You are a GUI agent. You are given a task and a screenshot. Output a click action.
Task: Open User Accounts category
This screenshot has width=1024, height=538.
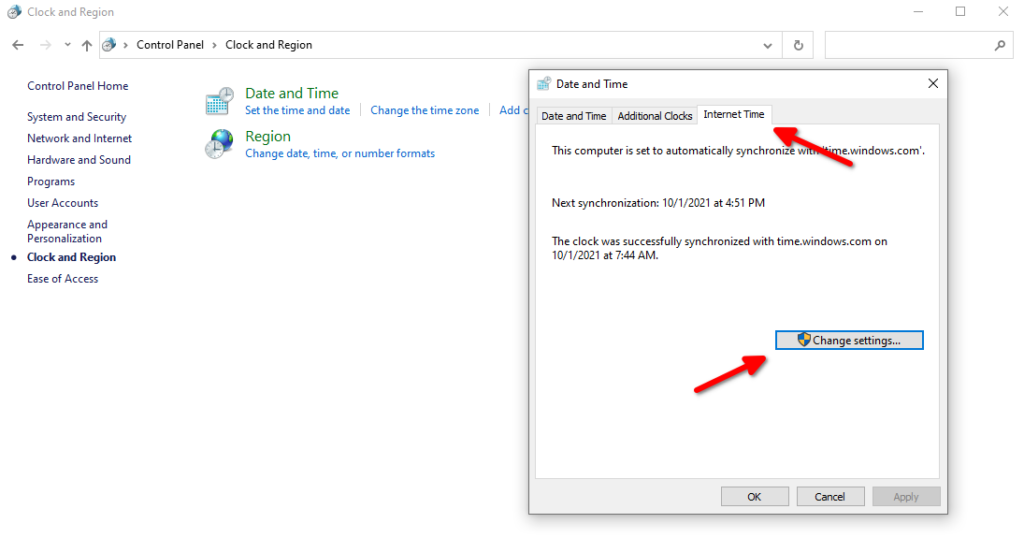pos(63,202)
